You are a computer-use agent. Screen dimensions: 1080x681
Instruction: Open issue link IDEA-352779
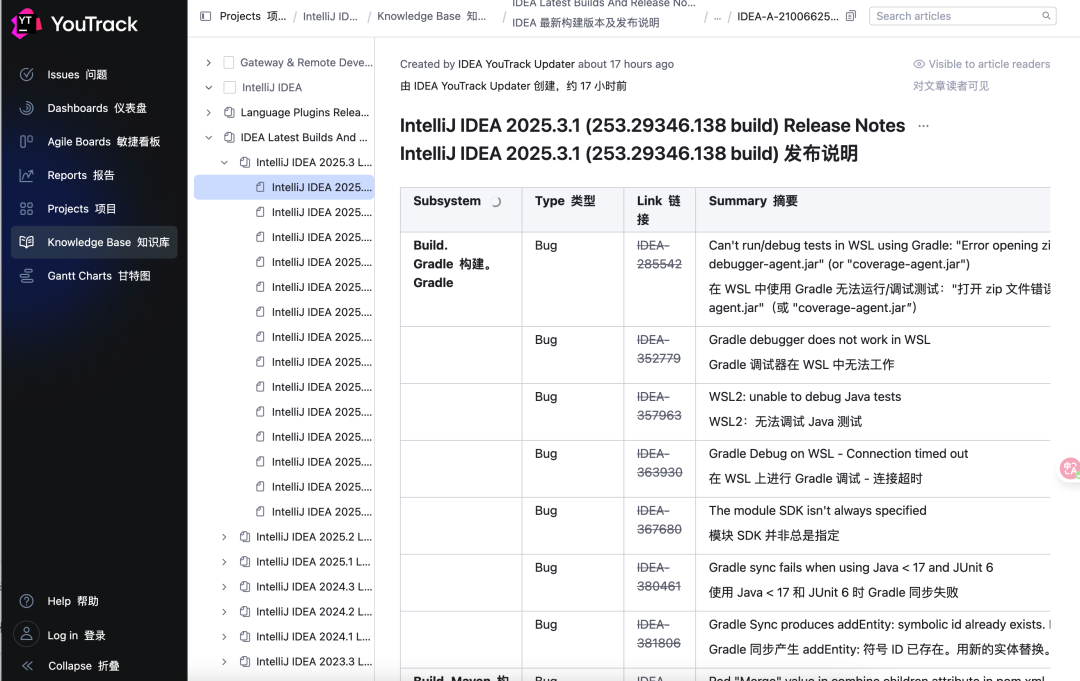[x=659, y=349]
